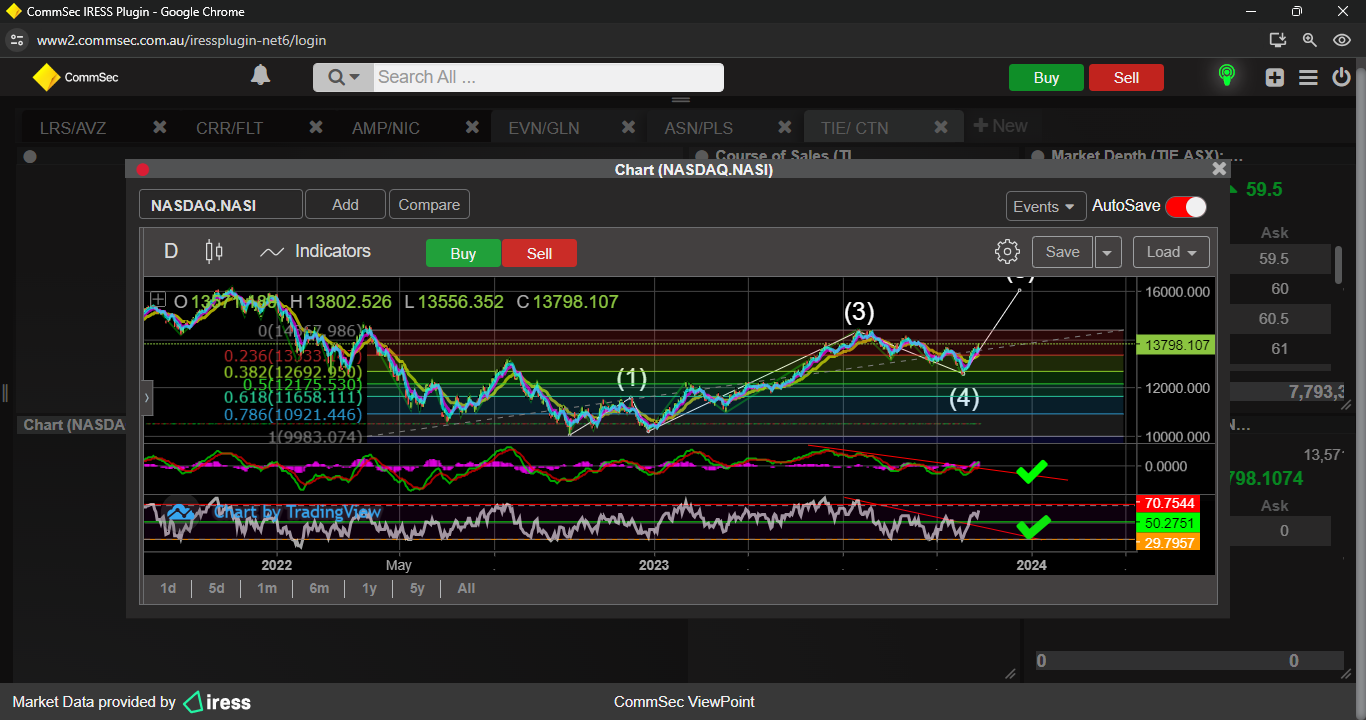
Task: Click the green lightbulb ideas icon
Action: 1226,76
